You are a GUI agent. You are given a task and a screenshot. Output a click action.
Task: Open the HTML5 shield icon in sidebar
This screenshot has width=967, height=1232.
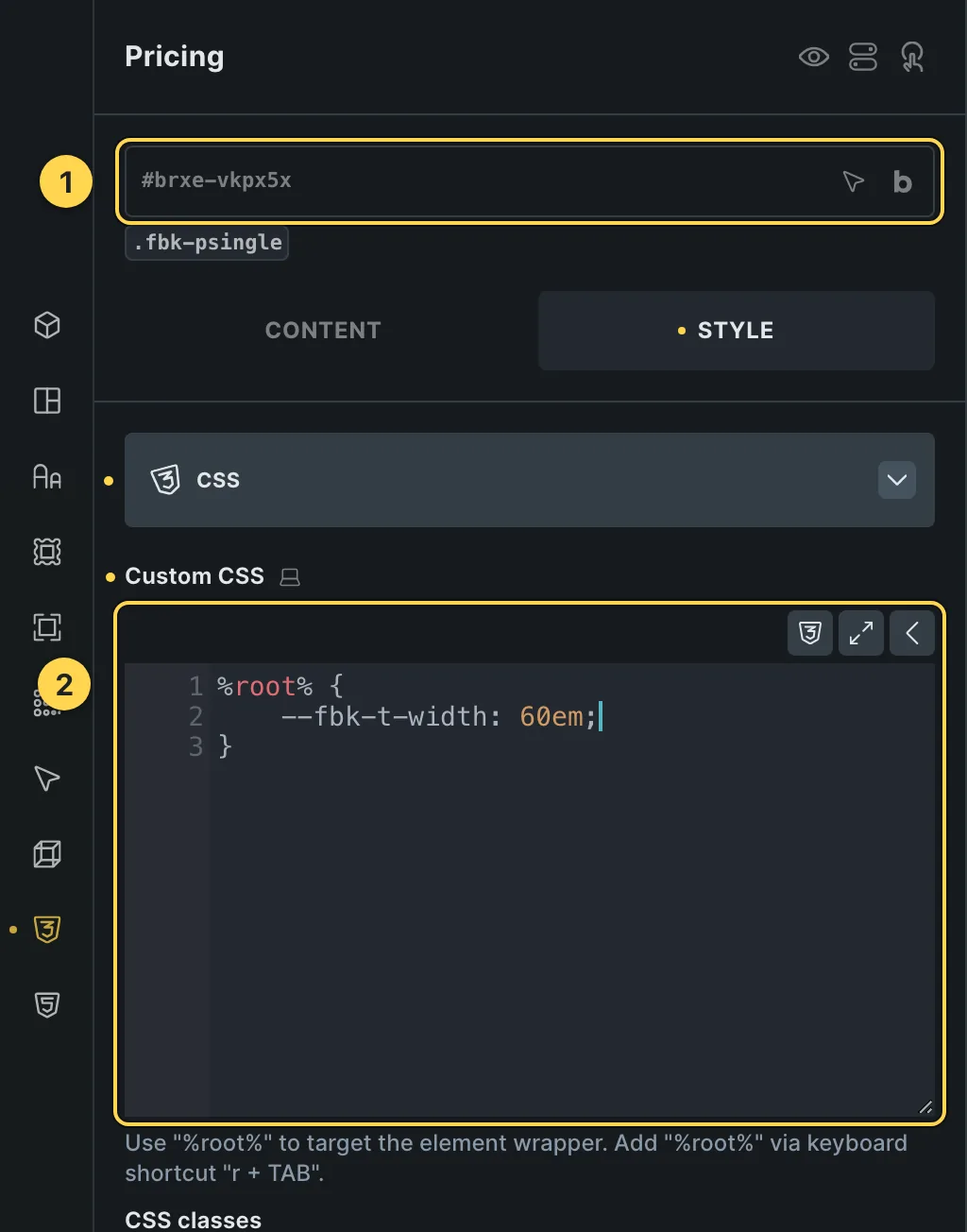point(47,1005)
